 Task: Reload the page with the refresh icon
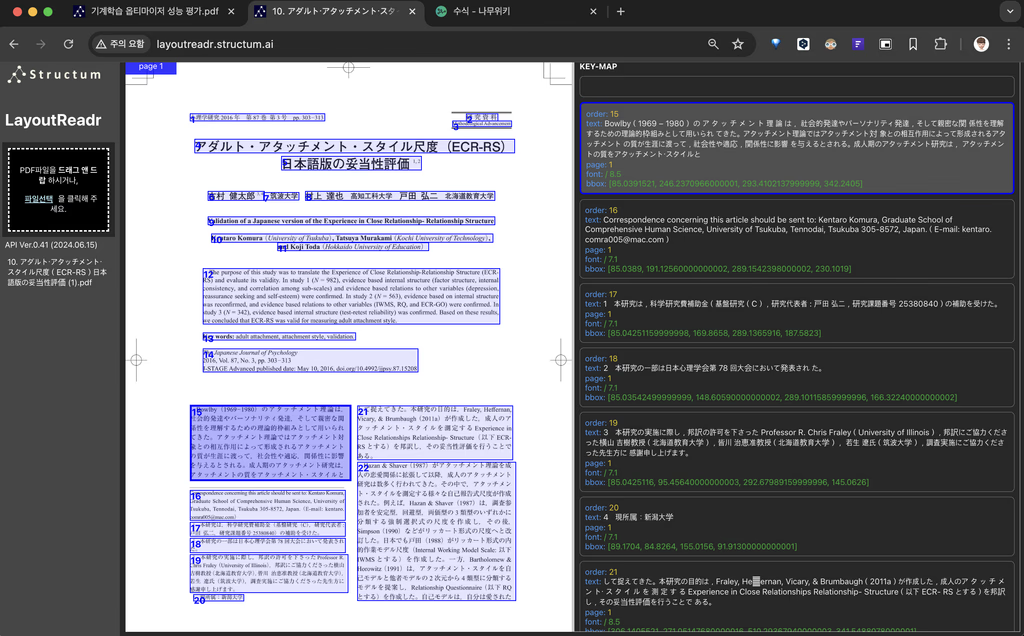(68, 44)
